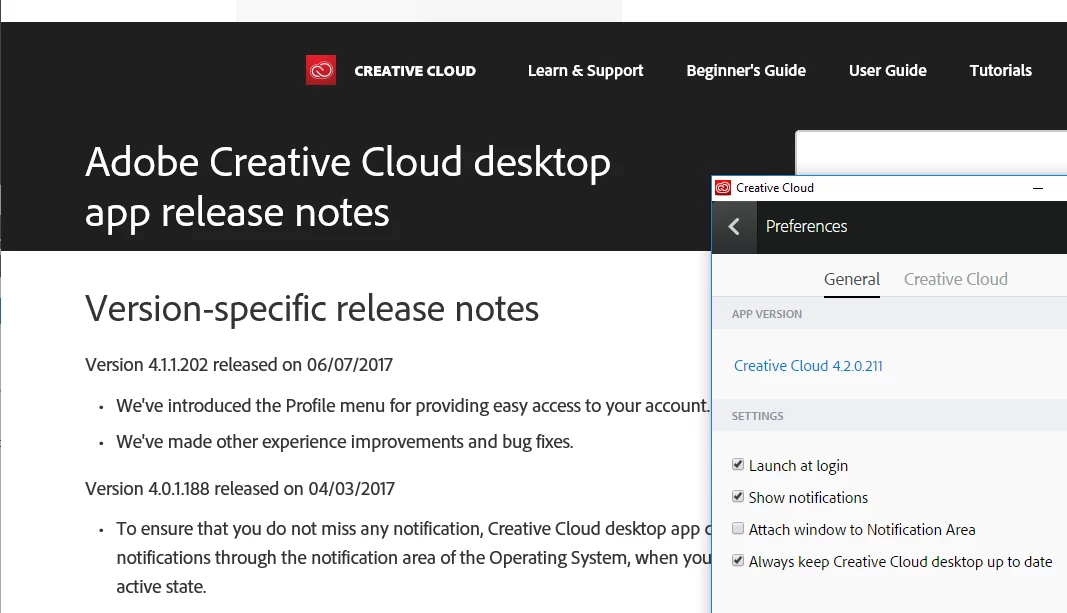
Task: Enable Attach window to Notification Area
Action: click(x=738, y=529)
